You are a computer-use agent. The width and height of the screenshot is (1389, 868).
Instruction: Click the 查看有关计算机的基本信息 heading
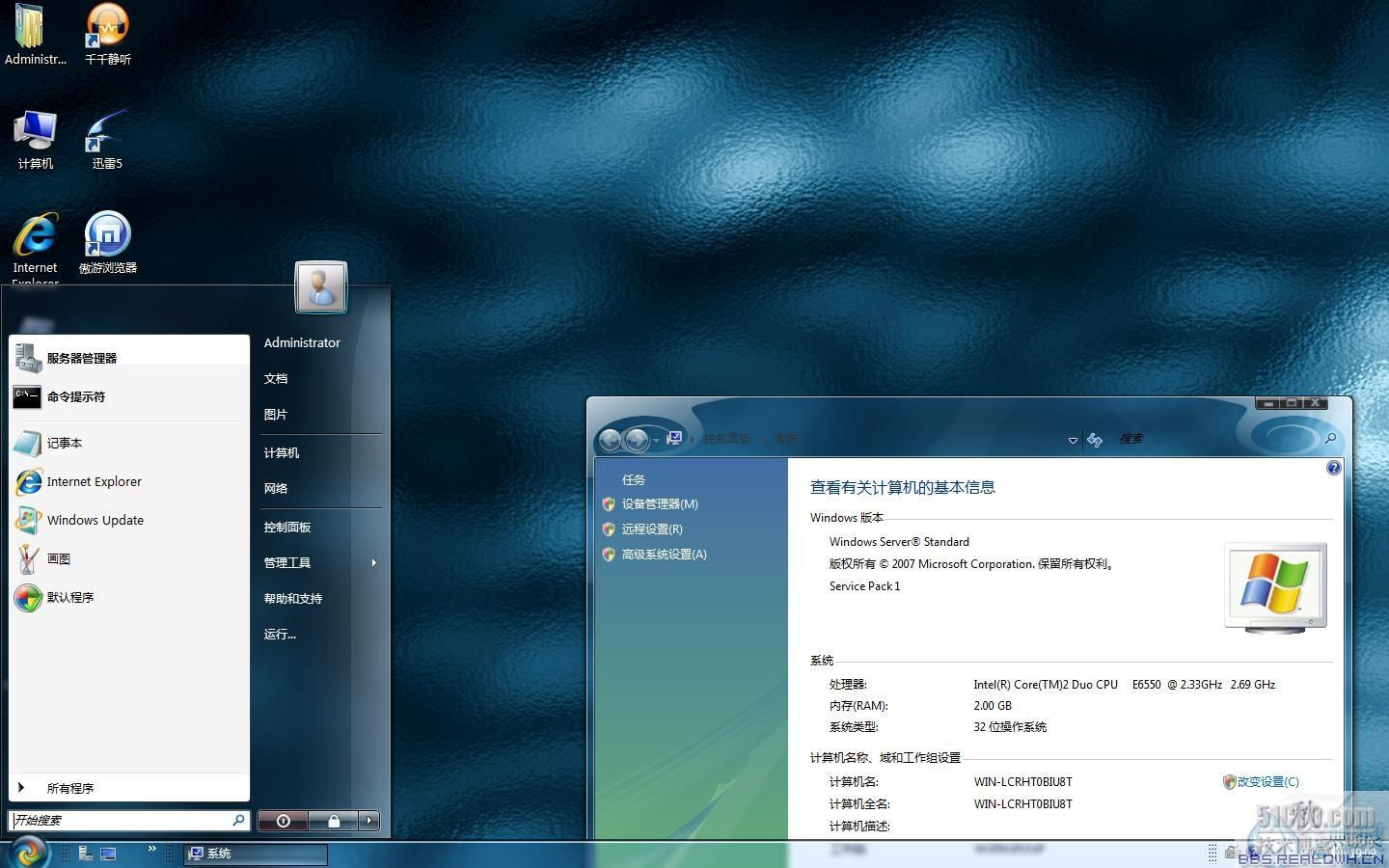pyautogui.click(x=902, y=488)
